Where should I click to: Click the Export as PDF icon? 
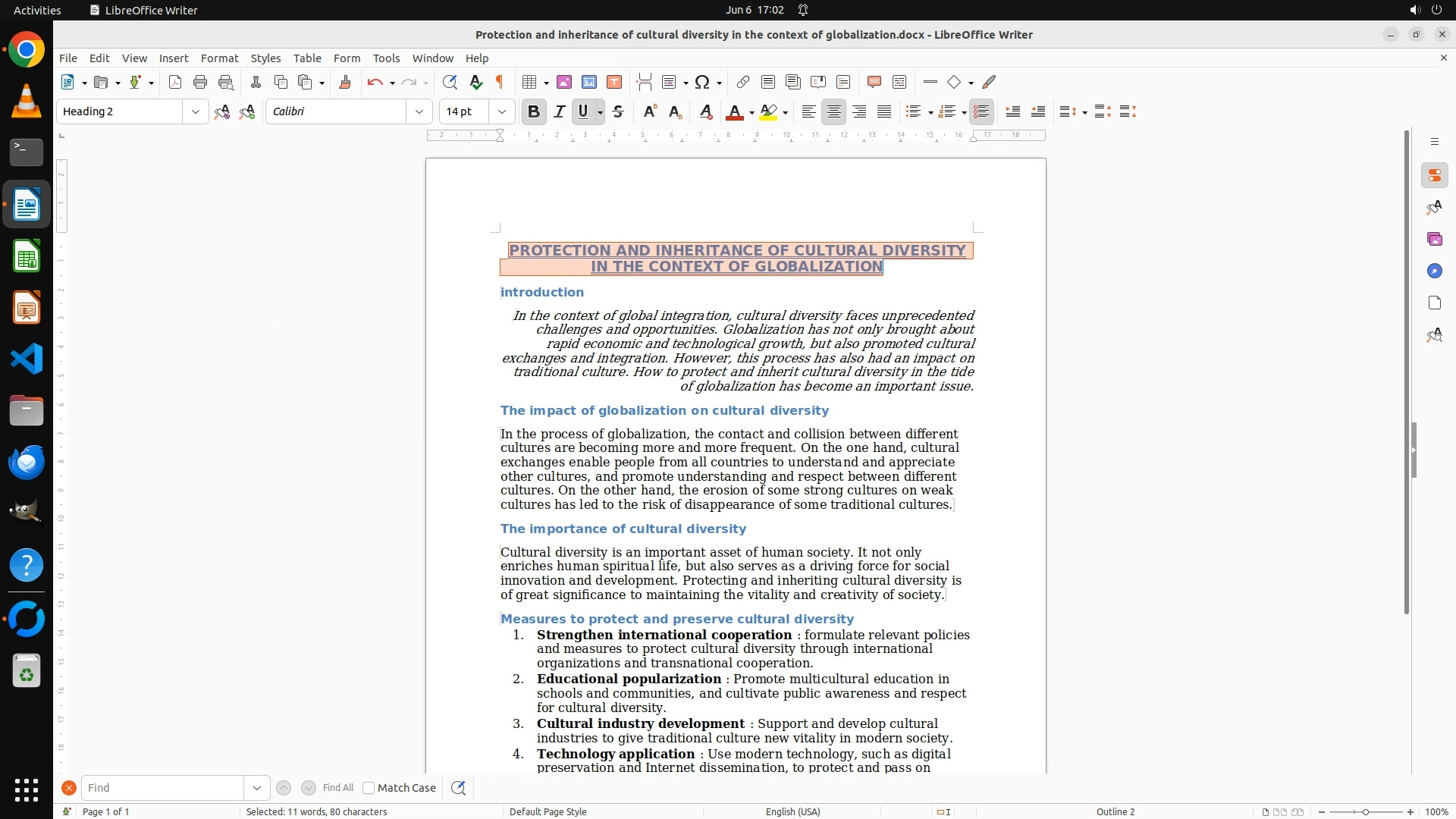point(175,82)
